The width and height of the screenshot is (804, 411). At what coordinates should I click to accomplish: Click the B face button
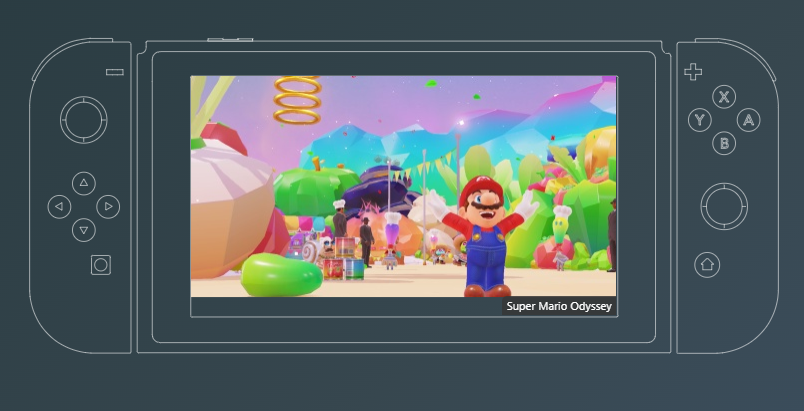point(724,143)
